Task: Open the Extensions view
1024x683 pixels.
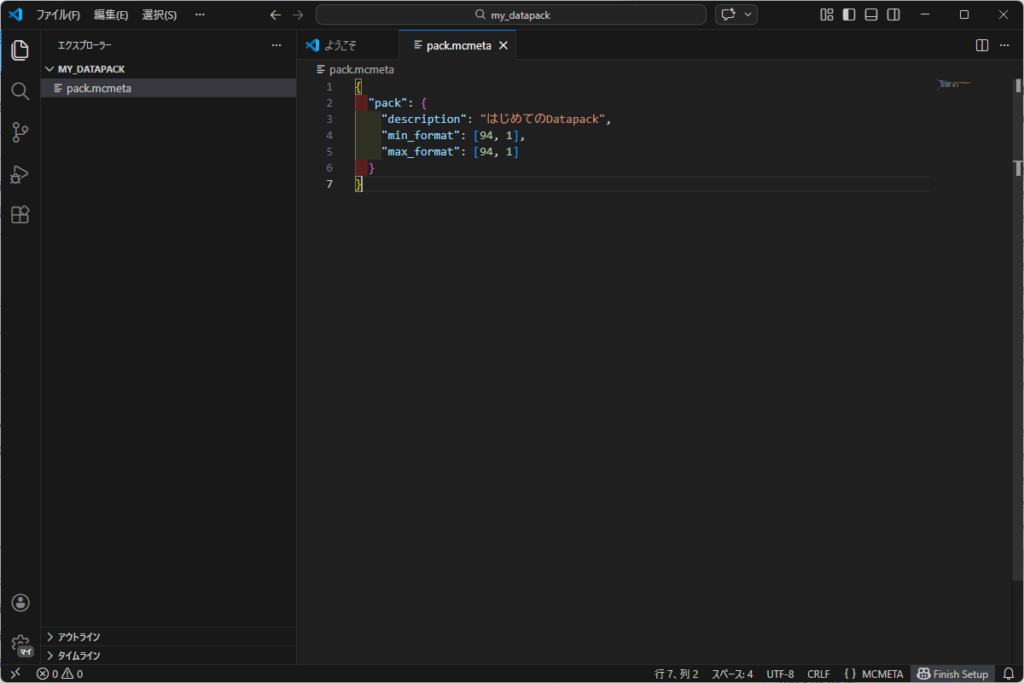Action: pos(20,214)
